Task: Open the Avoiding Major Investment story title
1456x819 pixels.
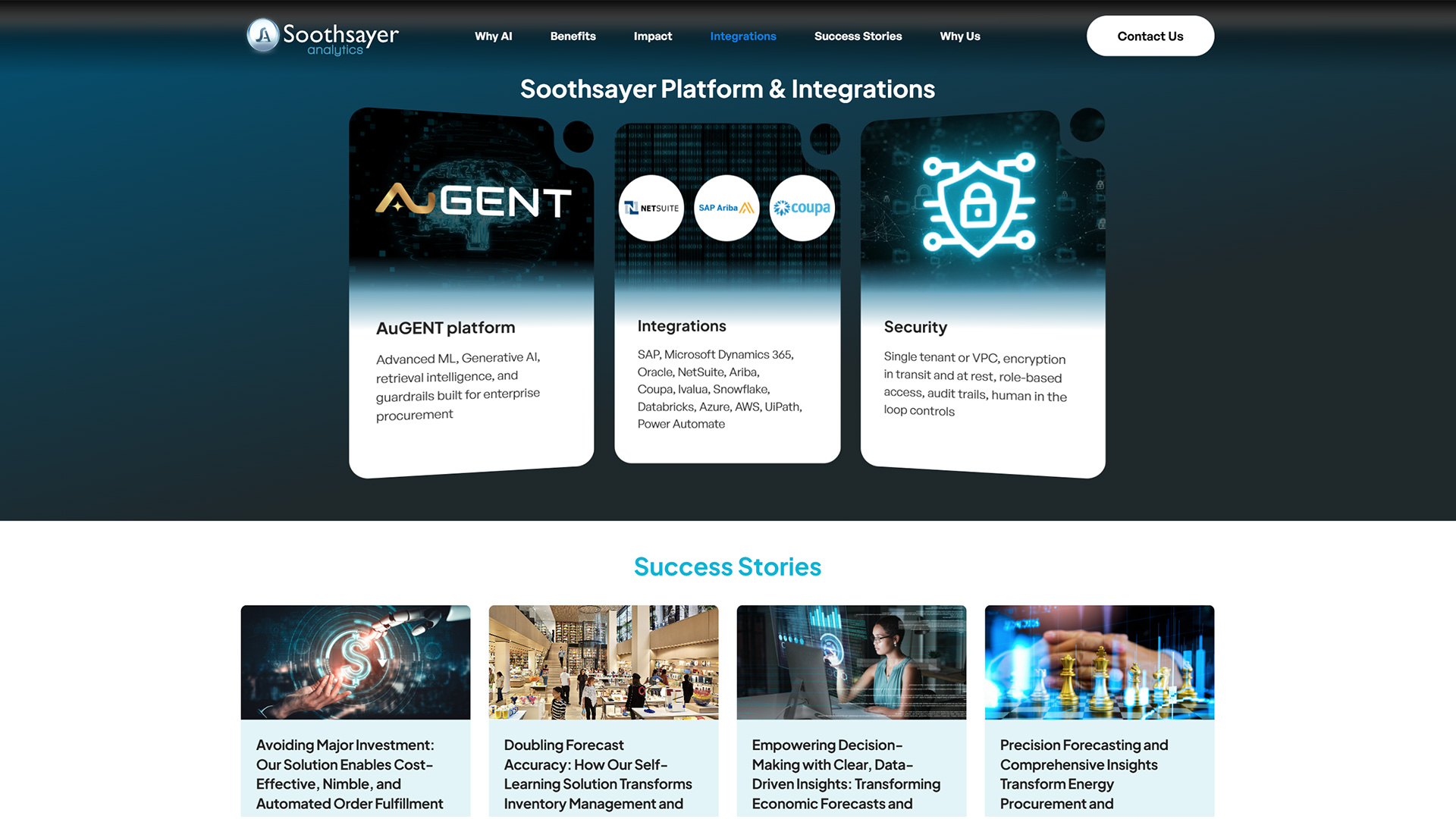Action: [x=350, y=773]
